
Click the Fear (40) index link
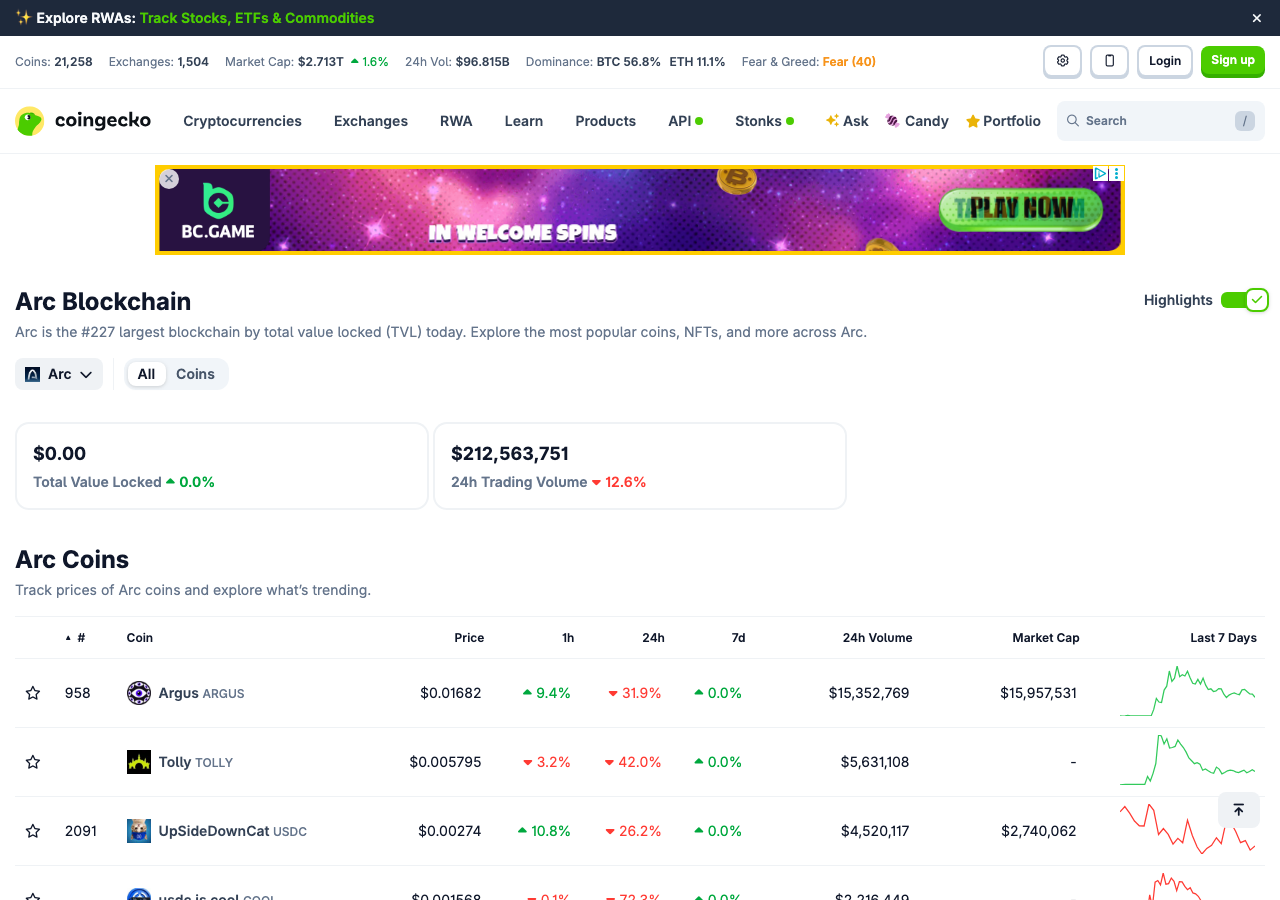click(x=849, y=62)
